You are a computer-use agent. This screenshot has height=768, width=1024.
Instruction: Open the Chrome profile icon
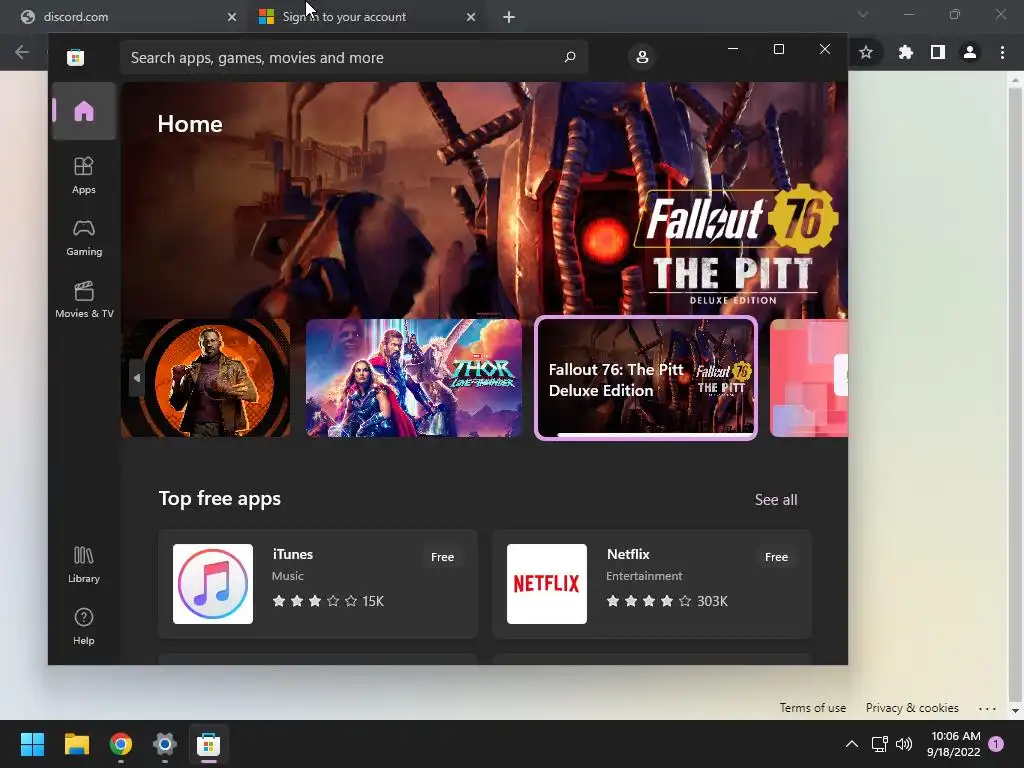[970, 52]
